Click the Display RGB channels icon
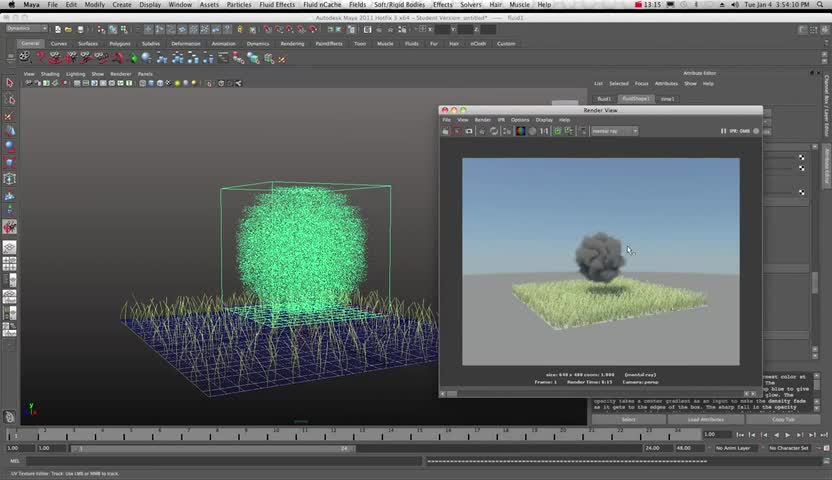This screenshot has height=480, width=832. click(x=520, y=131)
